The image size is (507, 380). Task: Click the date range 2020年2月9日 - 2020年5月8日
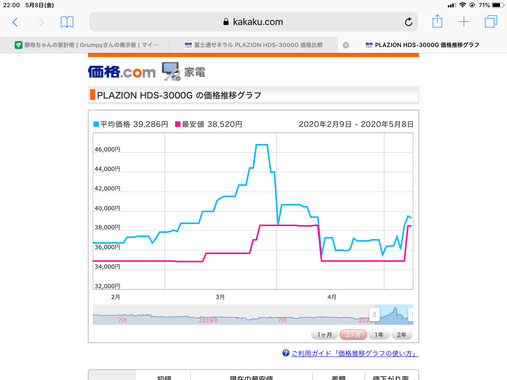tap(356, 124)
